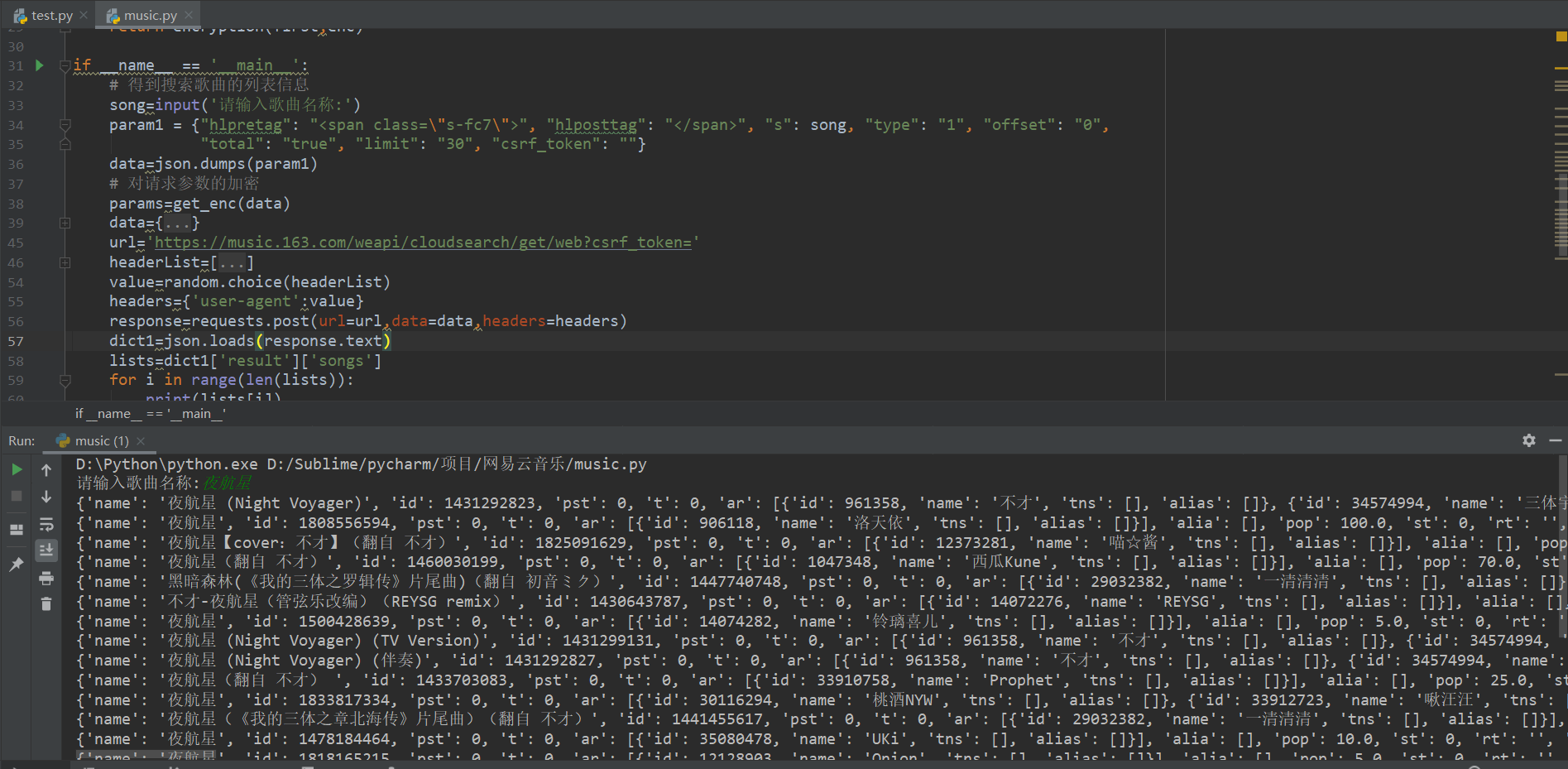1568x769 pixels.
Task: Jump down the stack trace with down arrow
Action: (46, 497)
